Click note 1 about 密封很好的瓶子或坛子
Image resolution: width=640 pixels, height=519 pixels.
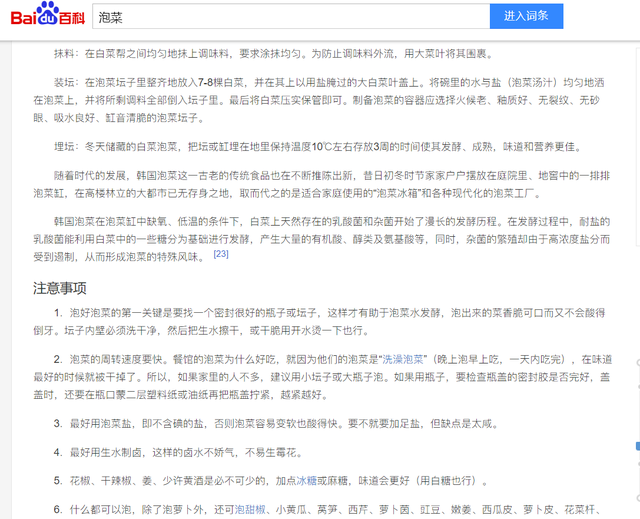pos(320,322)
